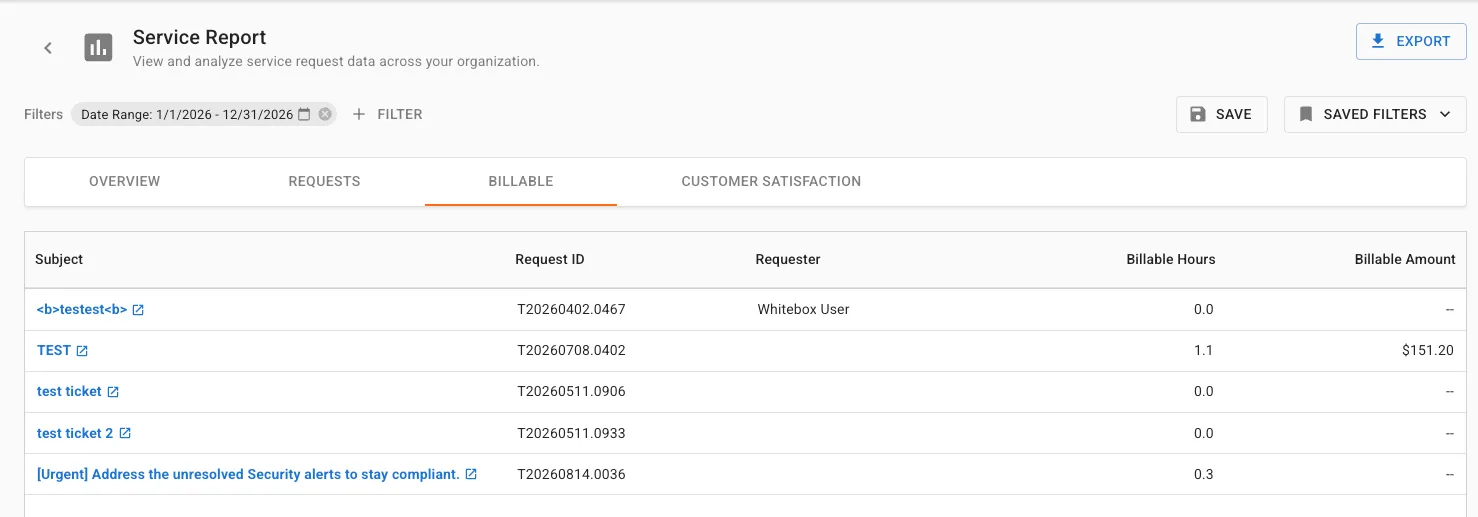Image resolution: width=1478 pixels, height=517 pixels.
Task: Click the Whitebox User requester cell
Action: [x=803, y=309]
